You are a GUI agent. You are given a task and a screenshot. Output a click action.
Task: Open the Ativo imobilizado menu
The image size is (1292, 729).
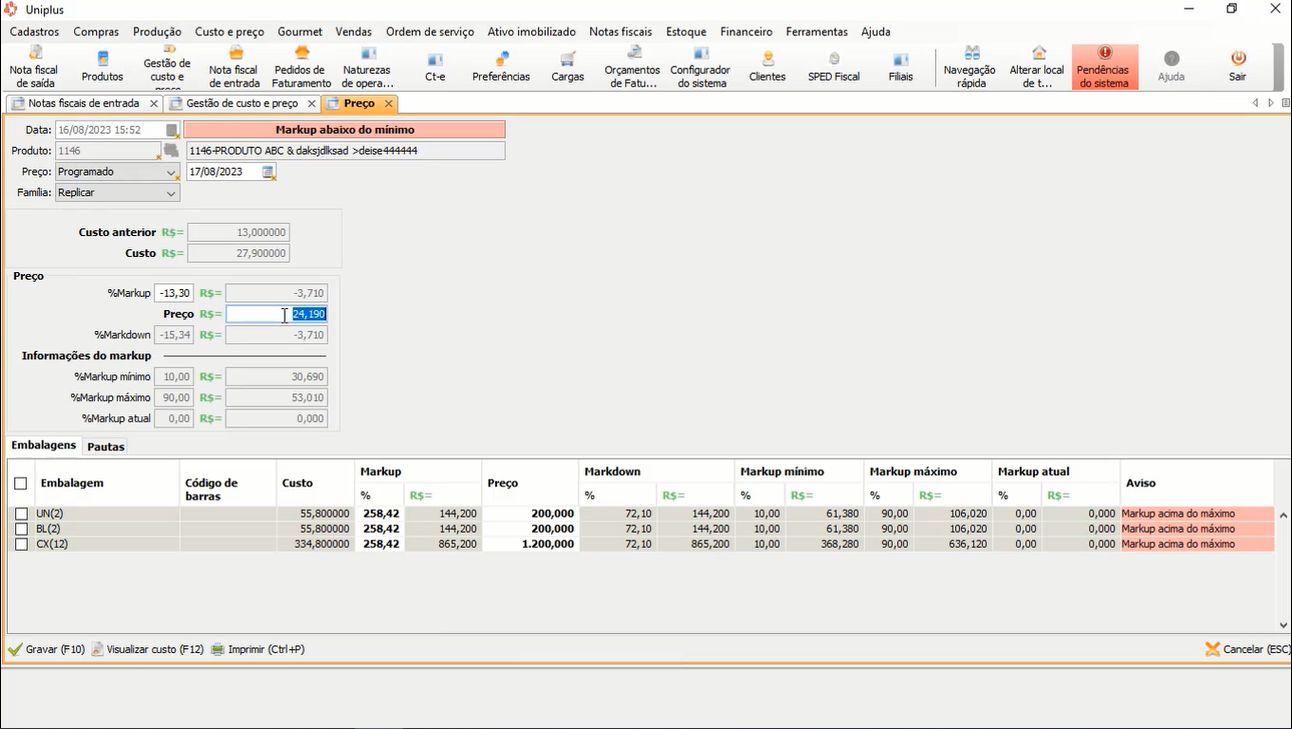531,32
